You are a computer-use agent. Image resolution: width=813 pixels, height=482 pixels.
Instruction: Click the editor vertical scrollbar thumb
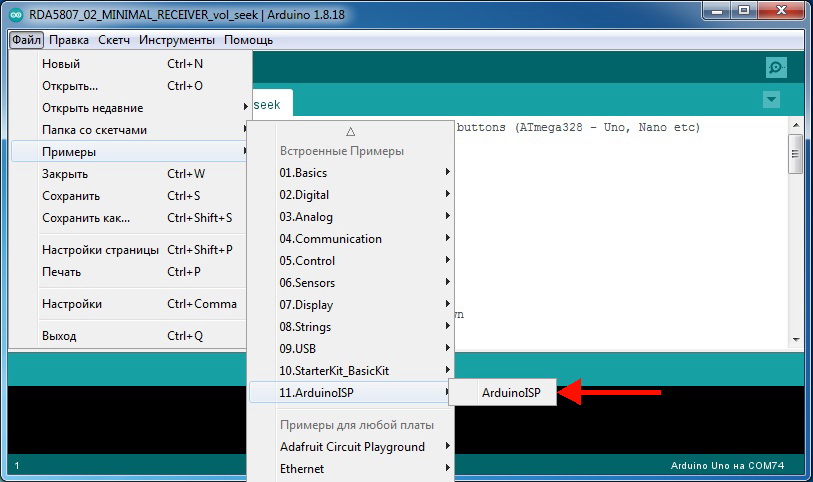click(x=795, y=154)
